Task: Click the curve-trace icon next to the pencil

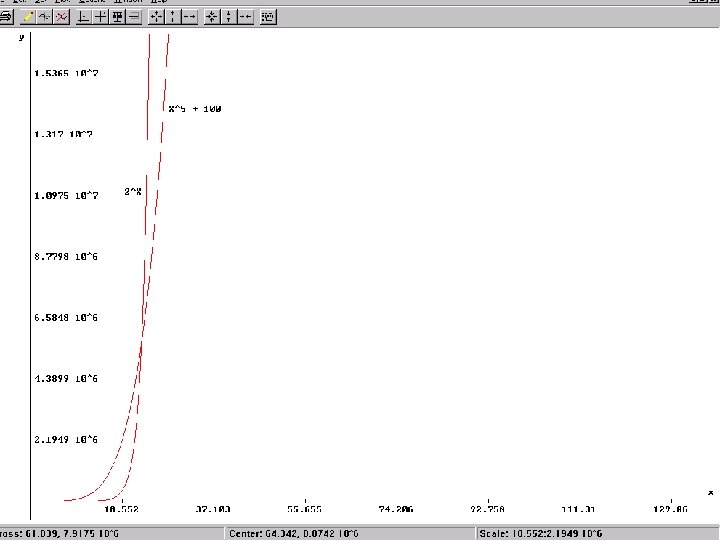Action: (45, 17)
